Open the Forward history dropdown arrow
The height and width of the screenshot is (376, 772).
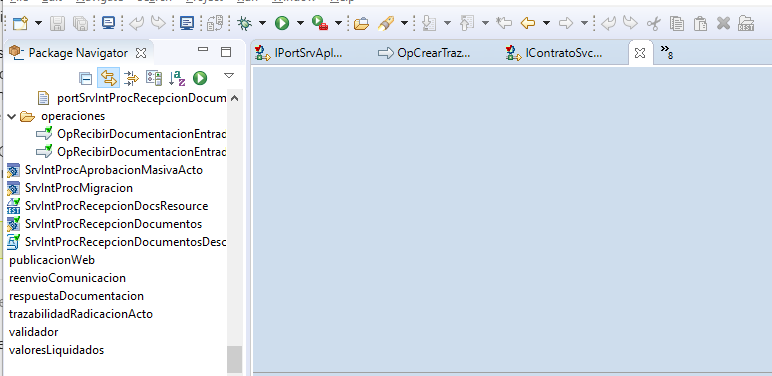584,23
